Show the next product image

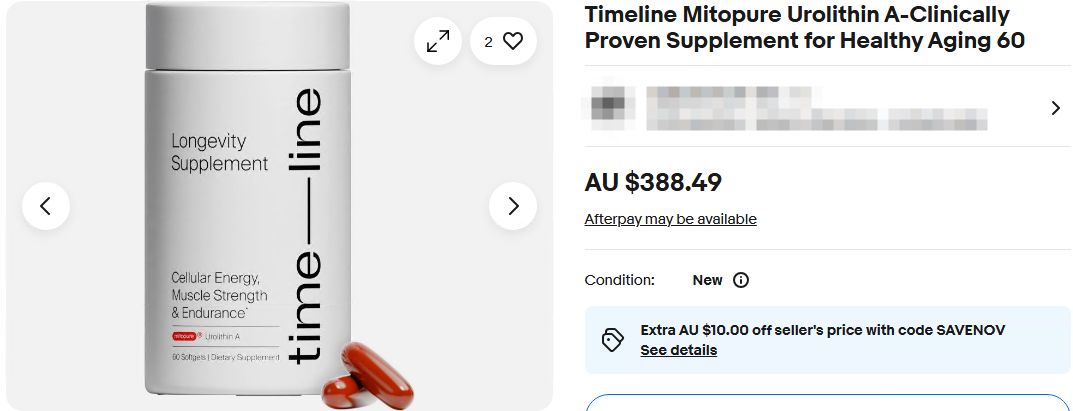513,206
